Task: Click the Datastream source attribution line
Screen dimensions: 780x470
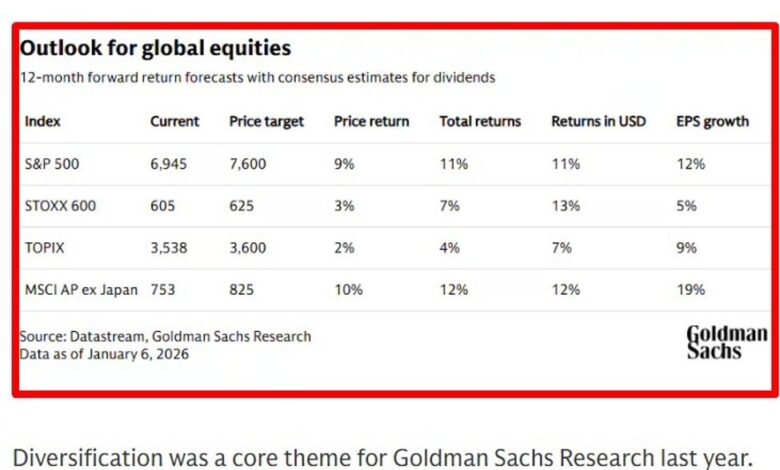Action: coord(165,336)
